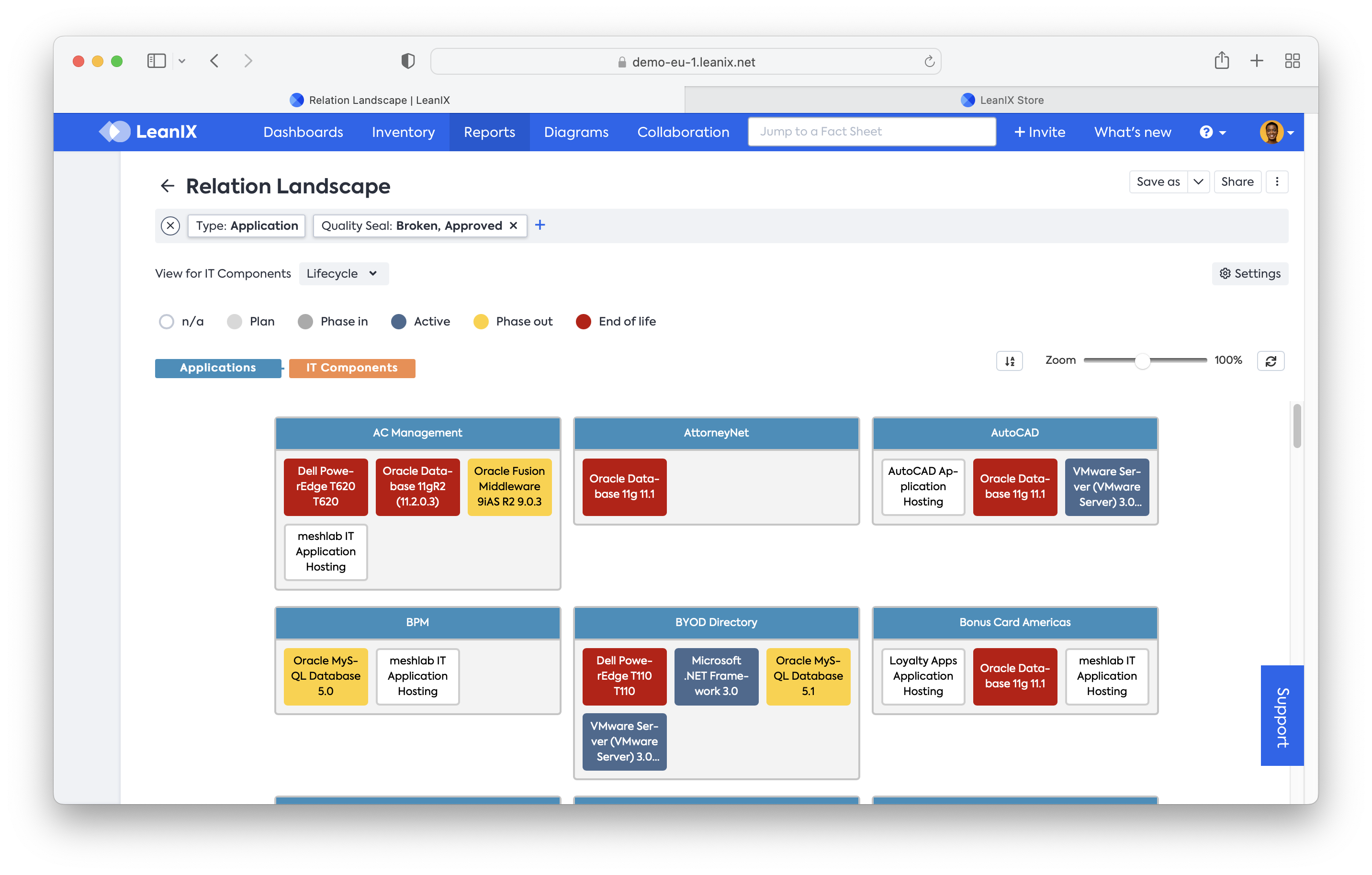Screen dimensions: 1372x875
Task: Click the sort order icon near Zoom
Action: tap(1009, 360)
